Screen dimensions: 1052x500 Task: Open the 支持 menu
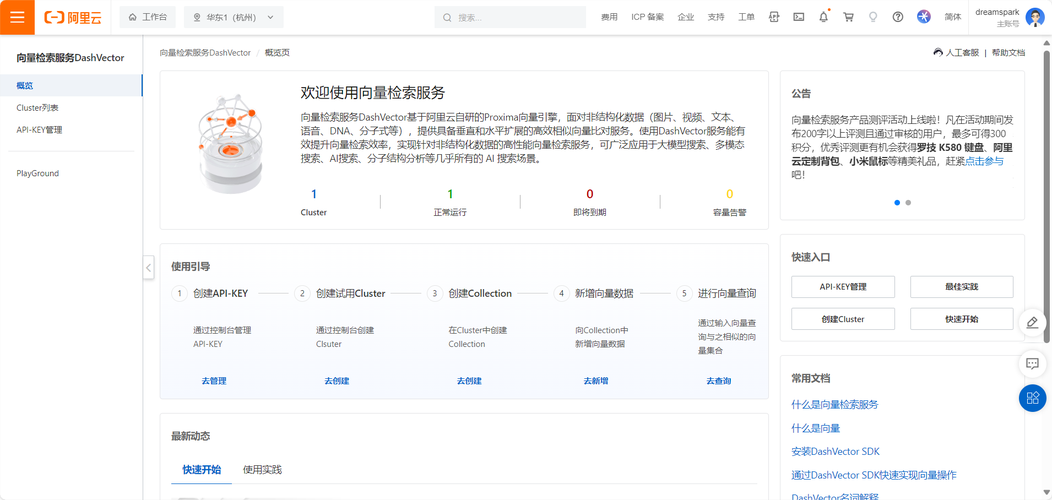point(716,17)
